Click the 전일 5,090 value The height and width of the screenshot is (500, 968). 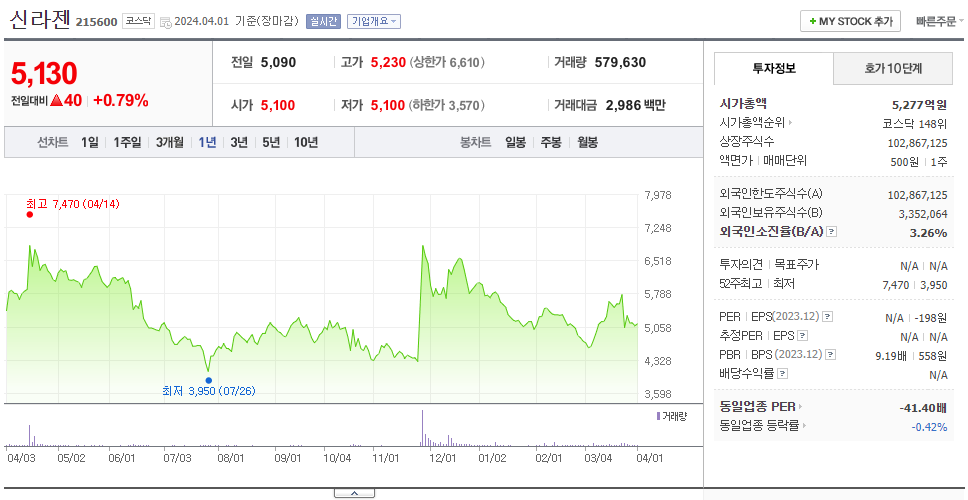(x=278, y=62)
